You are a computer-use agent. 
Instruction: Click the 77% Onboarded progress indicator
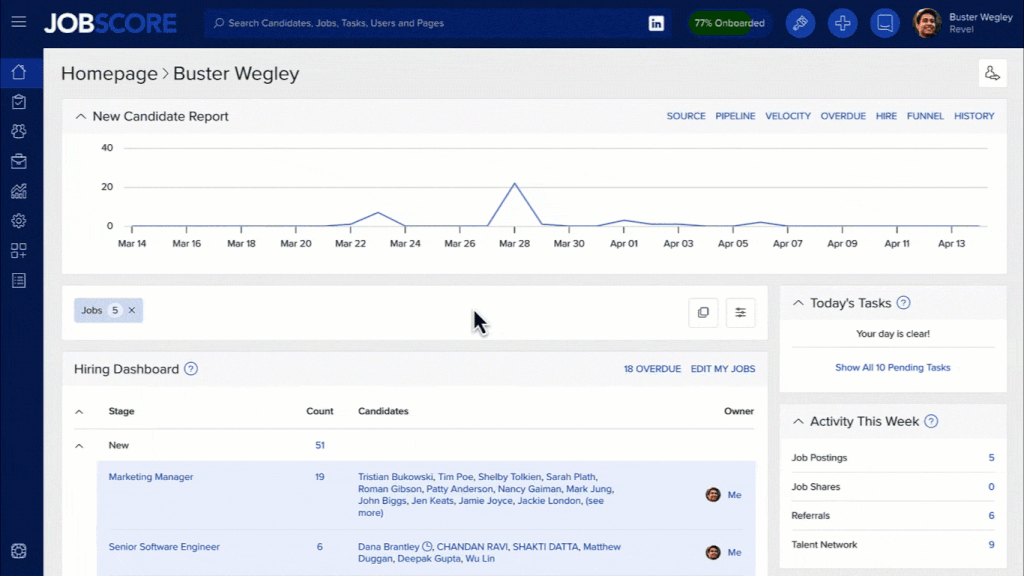(x=728, y=23)
